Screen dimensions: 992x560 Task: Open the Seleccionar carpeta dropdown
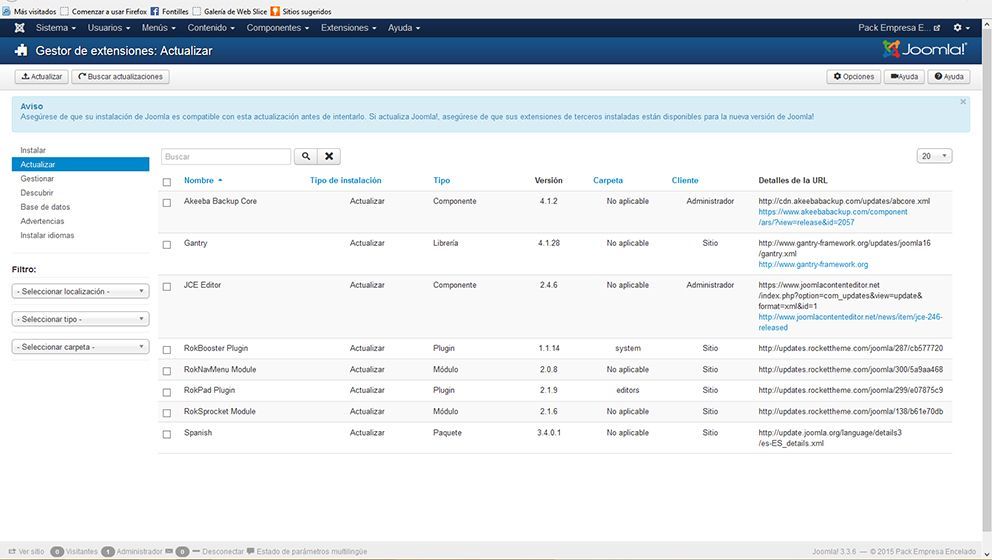coord(80,347)
